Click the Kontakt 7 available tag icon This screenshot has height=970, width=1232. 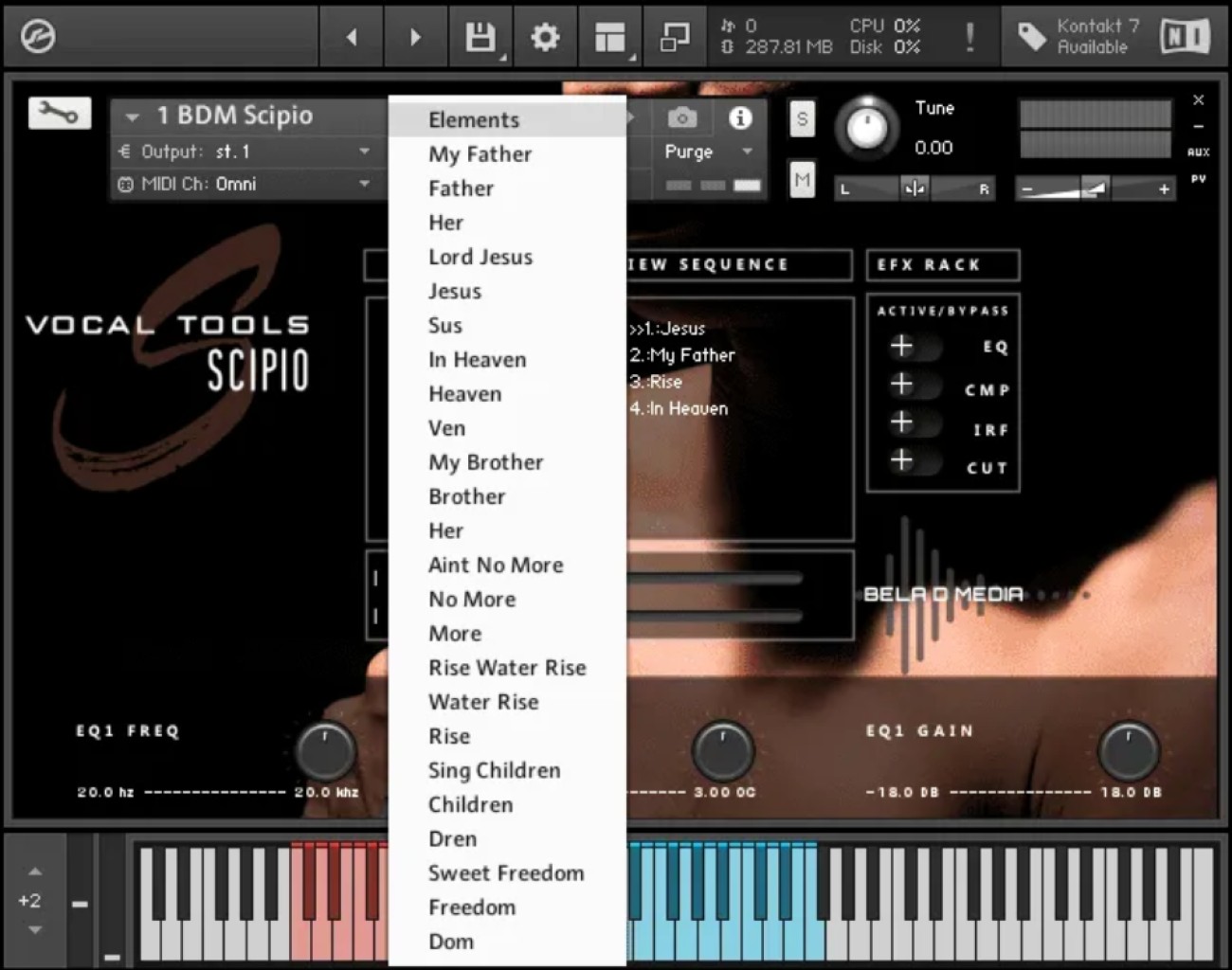click(x=1032, y=37)
